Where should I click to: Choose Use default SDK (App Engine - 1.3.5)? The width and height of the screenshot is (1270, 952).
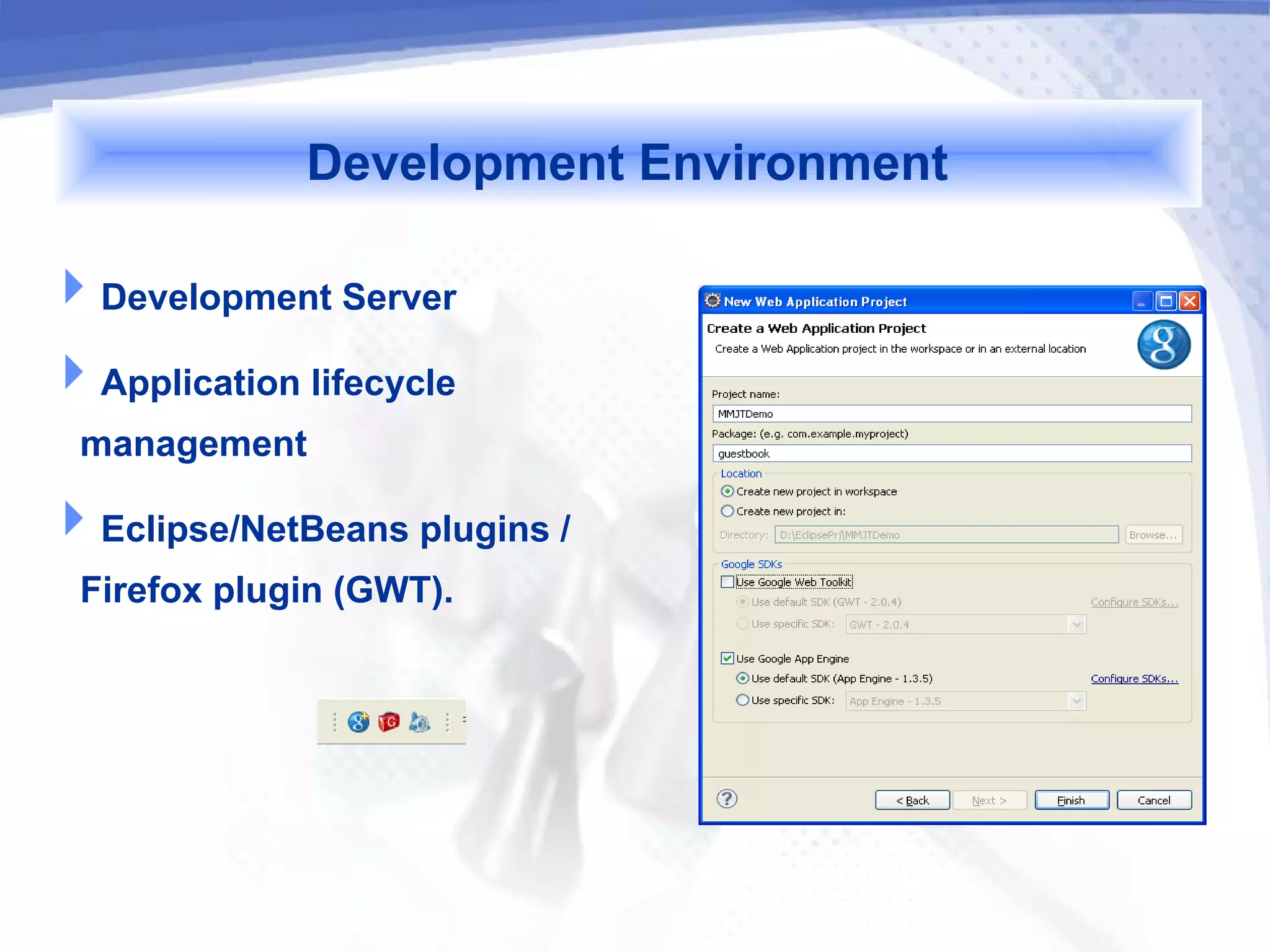(742, 679)
